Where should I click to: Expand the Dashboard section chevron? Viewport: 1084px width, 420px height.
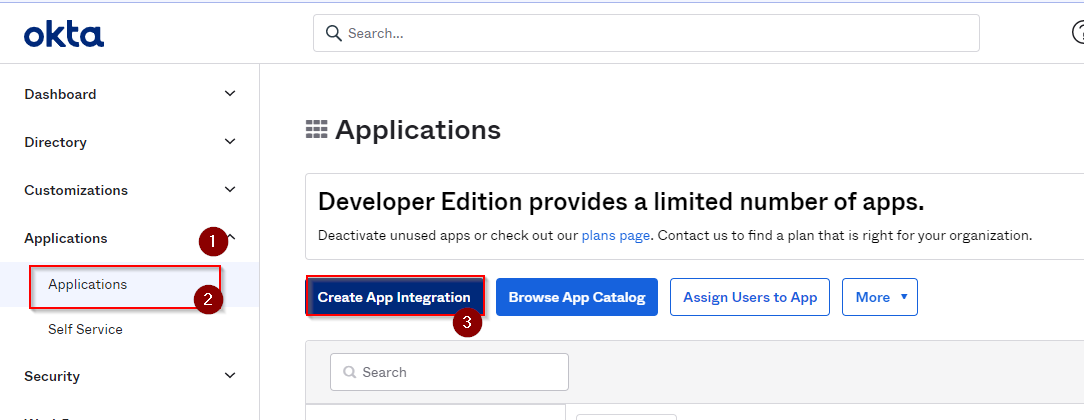[x=230, y=94]
